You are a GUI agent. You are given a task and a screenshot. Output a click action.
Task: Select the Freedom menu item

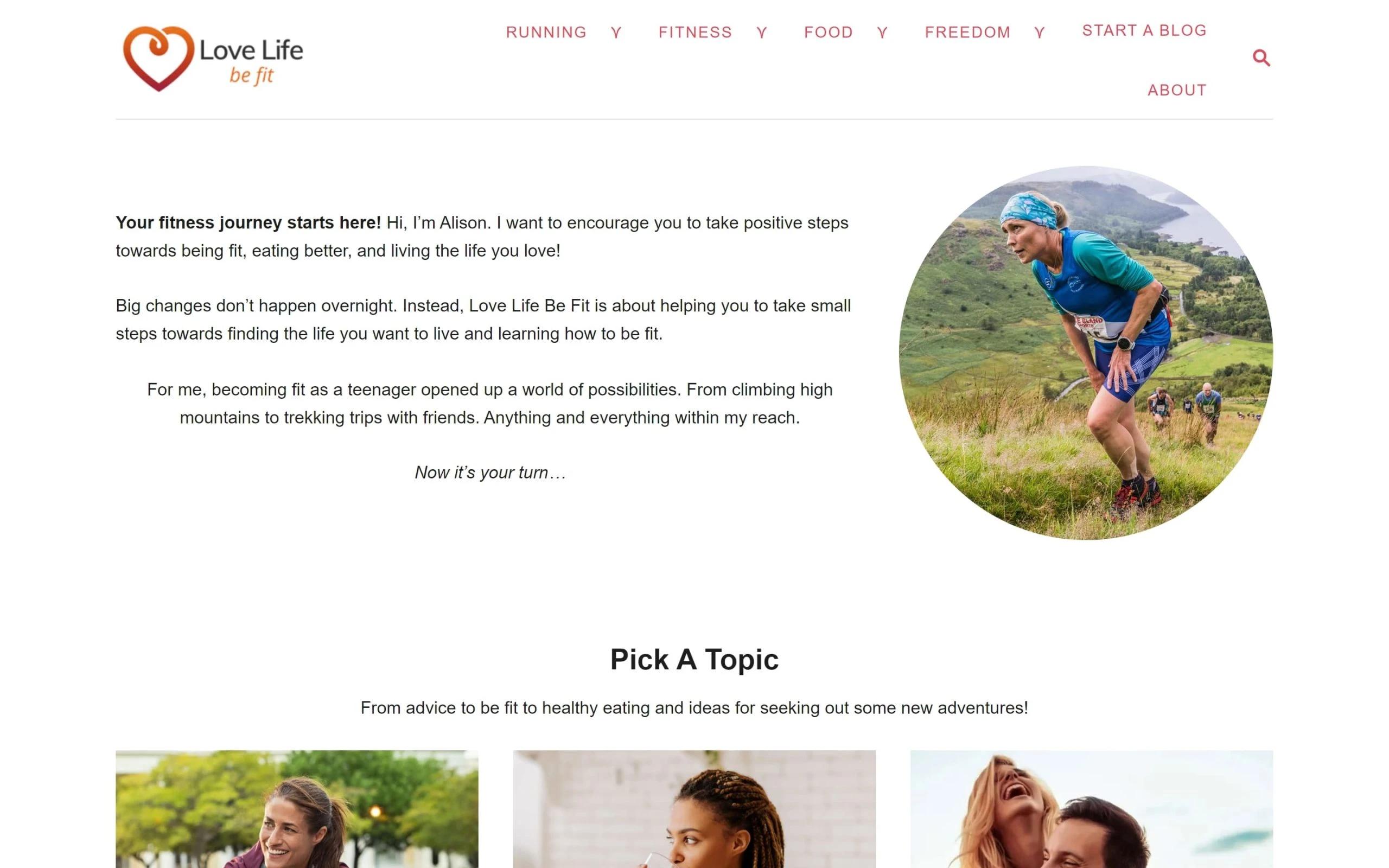click(967, 32)
